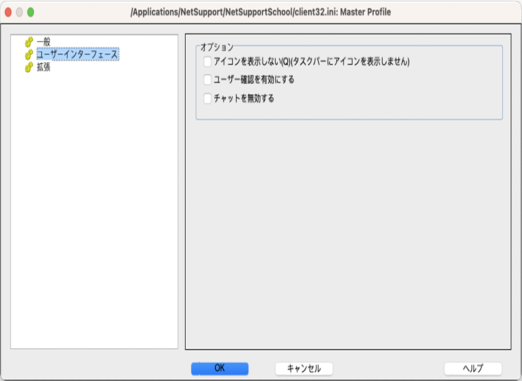Image resolution: width=522 pixels, height=381 pixels.
Task: Open help via the ヘルプ button
Action: tap(473, 368)
